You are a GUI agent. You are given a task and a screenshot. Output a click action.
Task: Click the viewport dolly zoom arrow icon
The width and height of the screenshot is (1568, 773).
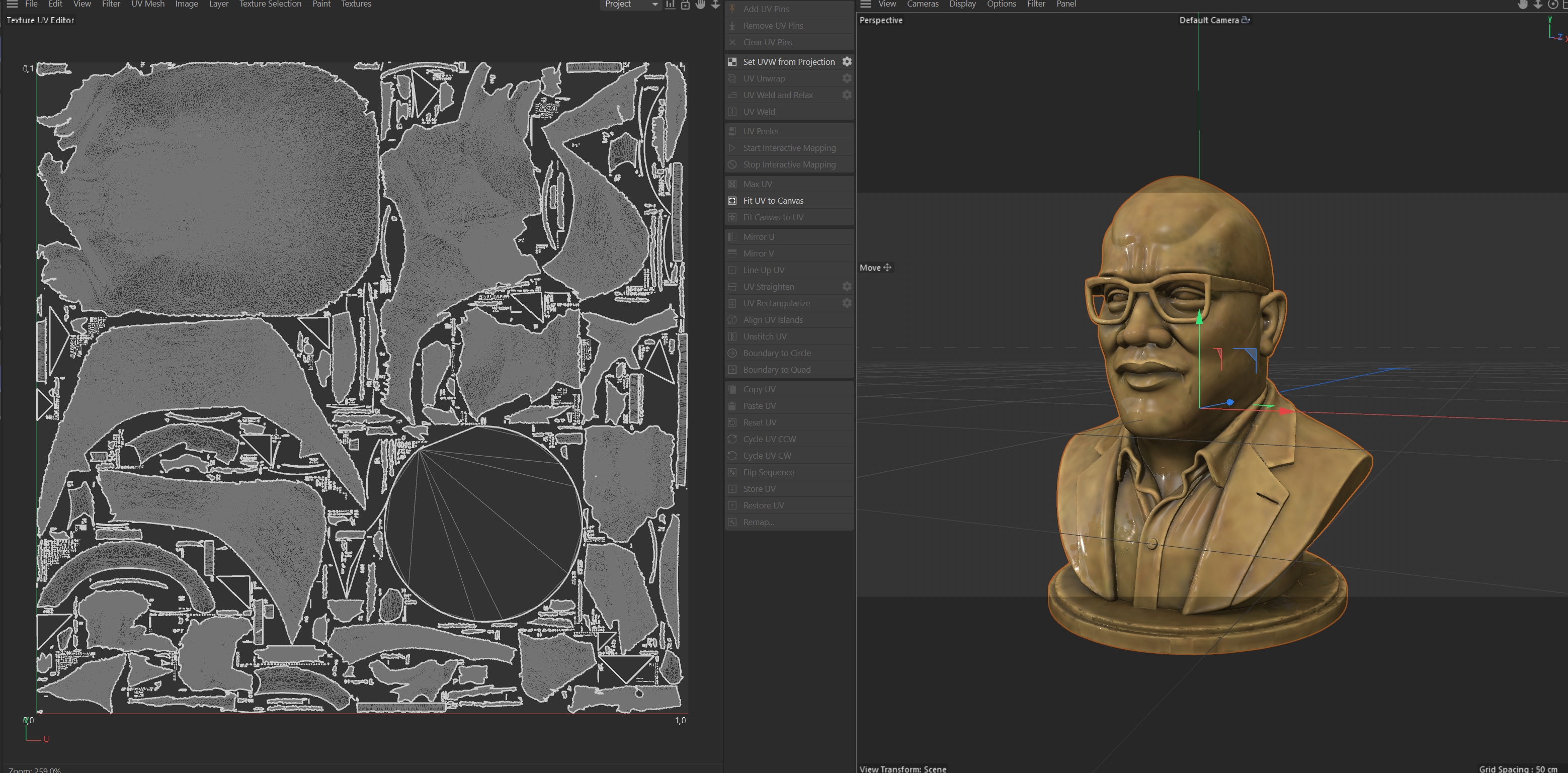click(x=1537, y=4)
